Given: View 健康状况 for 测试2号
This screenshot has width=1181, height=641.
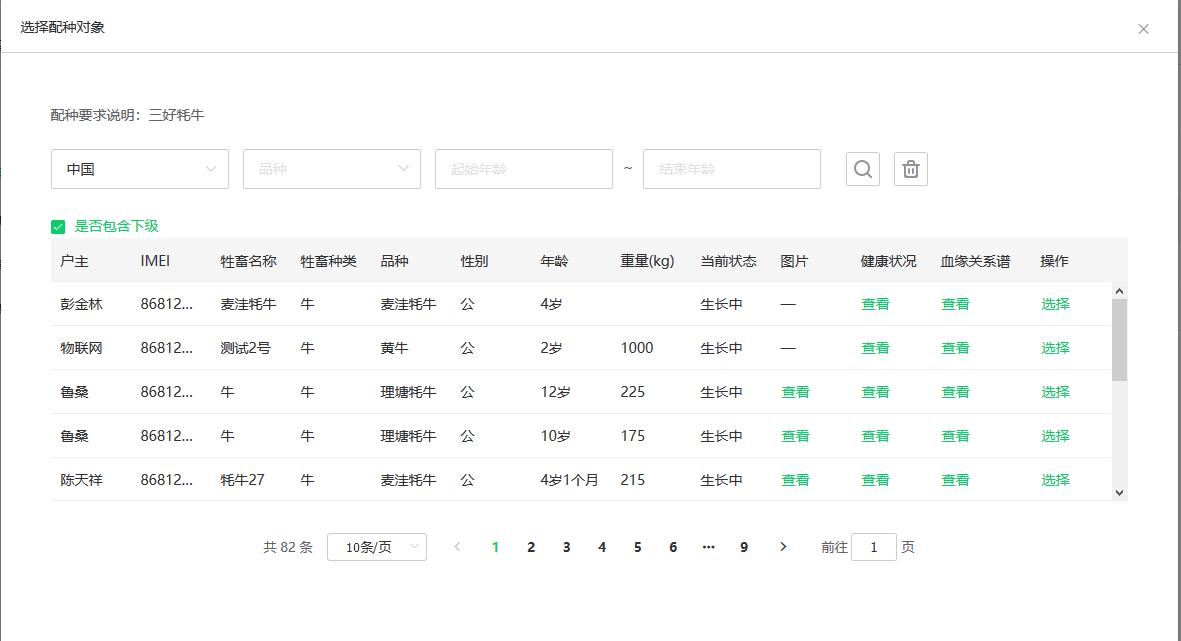Looking at the screenshot, I should (x=875, y=348).
